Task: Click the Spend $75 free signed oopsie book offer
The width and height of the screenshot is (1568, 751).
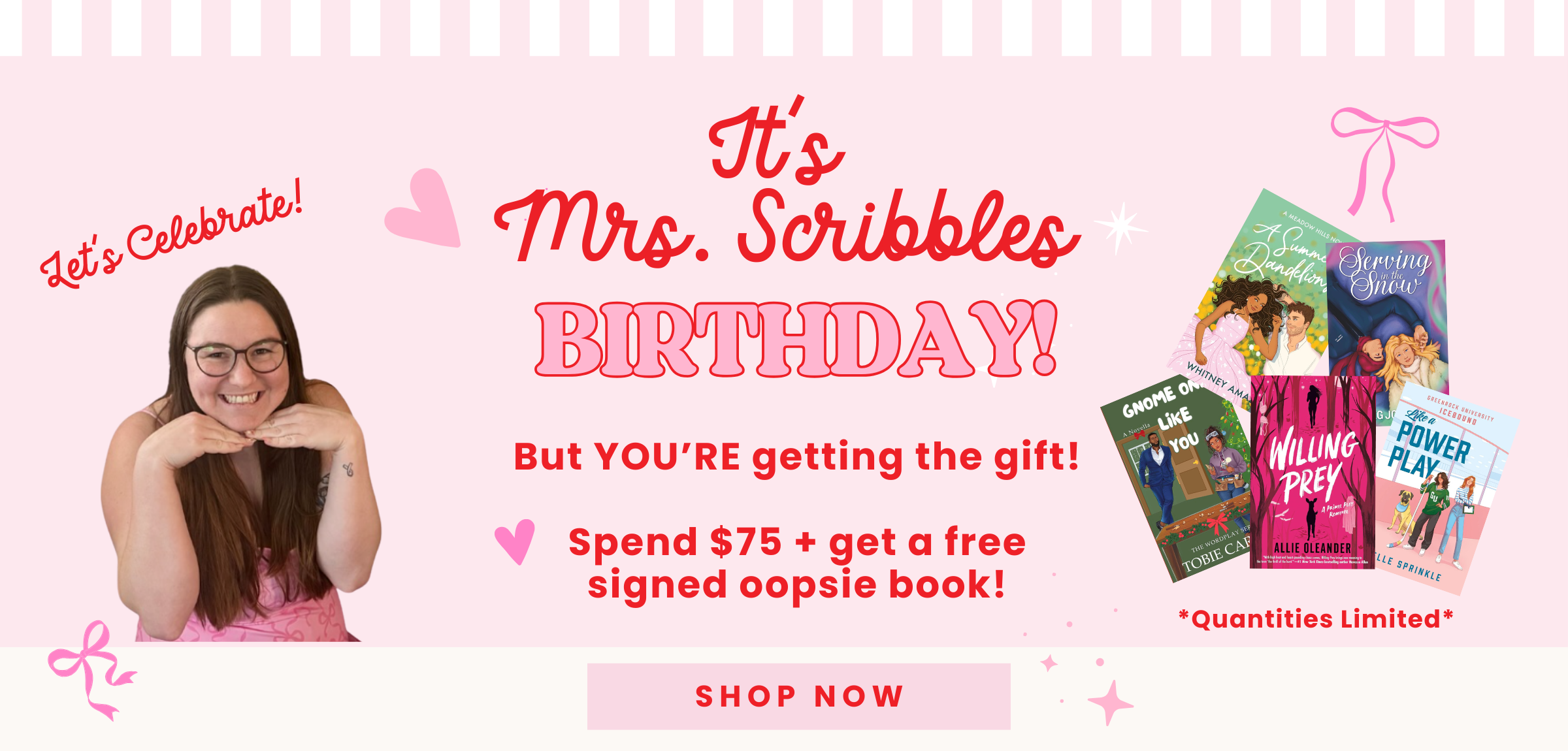Action: 797,563
